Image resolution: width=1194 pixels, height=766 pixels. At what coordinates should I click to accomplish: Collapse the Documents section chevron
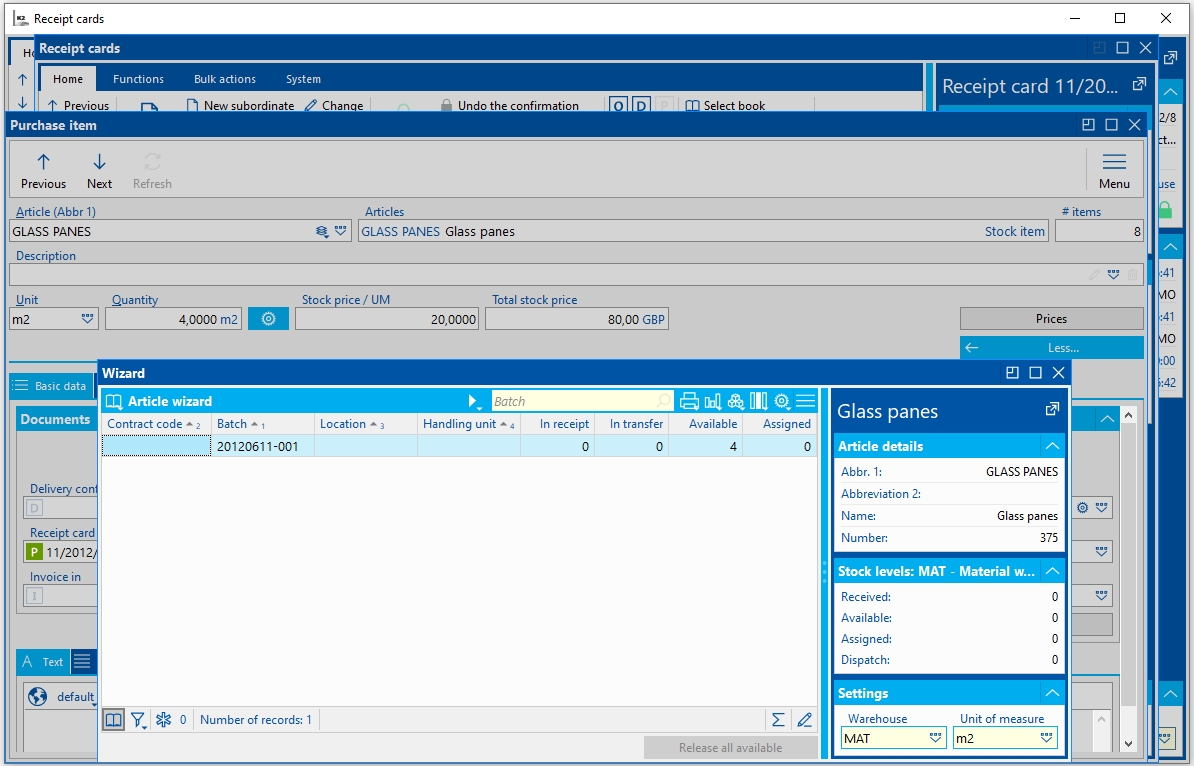pyautogui.click(x=1107, y=419)
